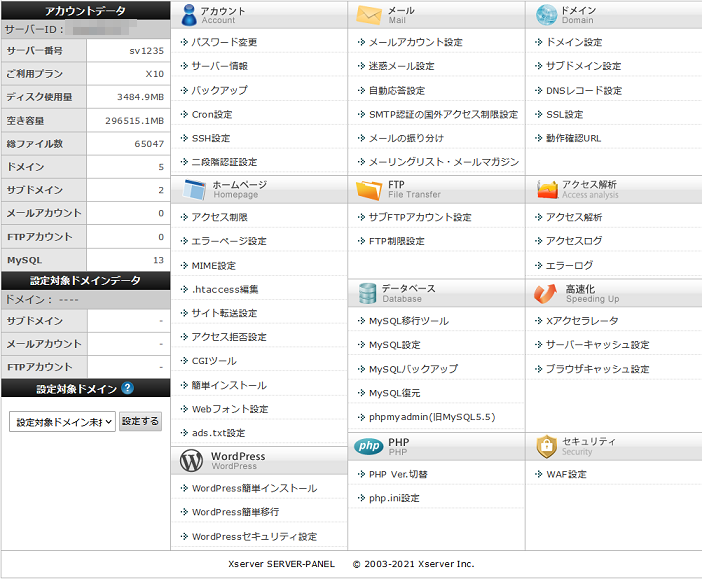Click the Security padlock shield icon
This screenshot has width=702, height=579.
546,446
